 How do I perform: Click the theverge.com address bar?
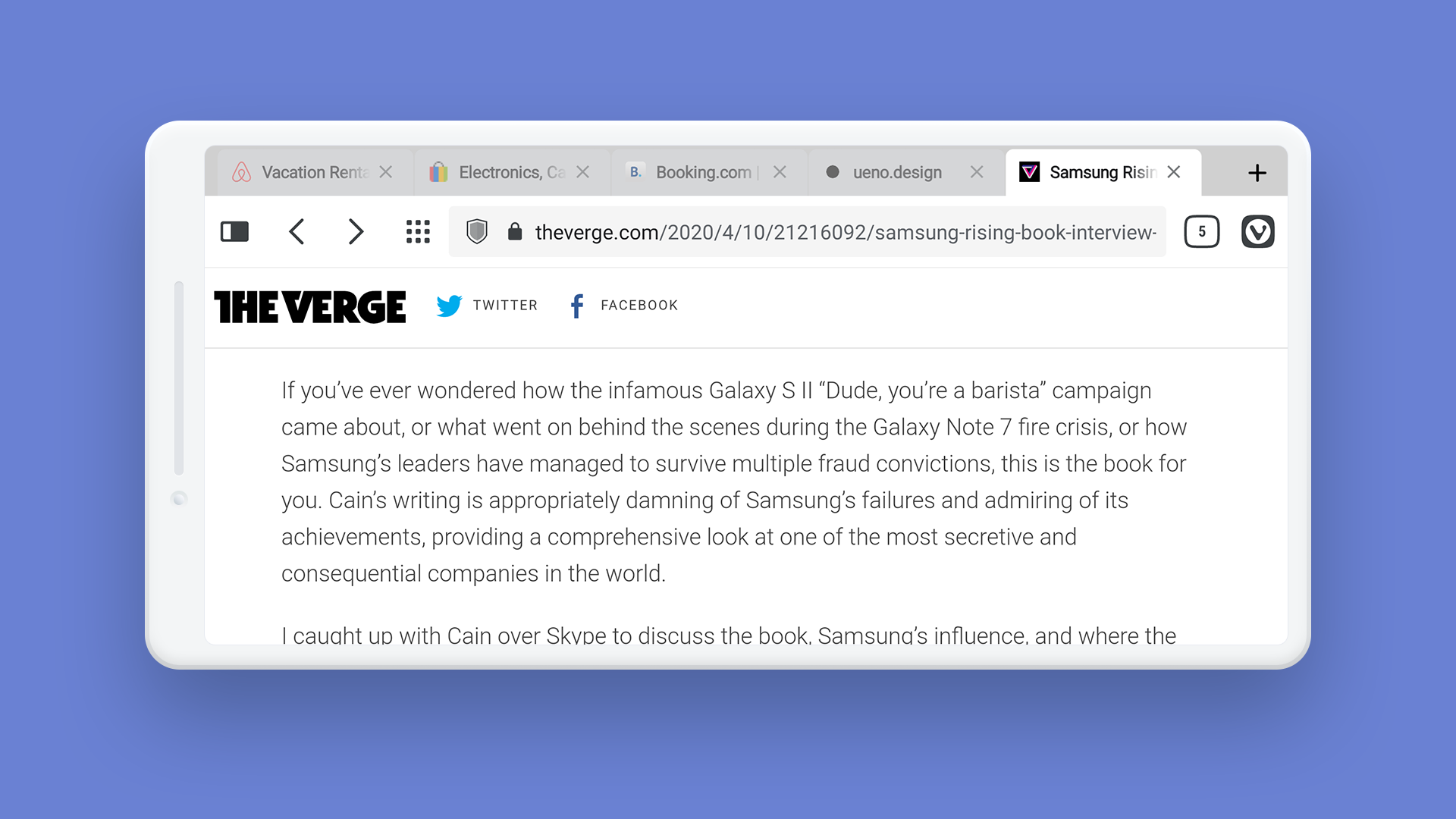(x=808, y=232)
